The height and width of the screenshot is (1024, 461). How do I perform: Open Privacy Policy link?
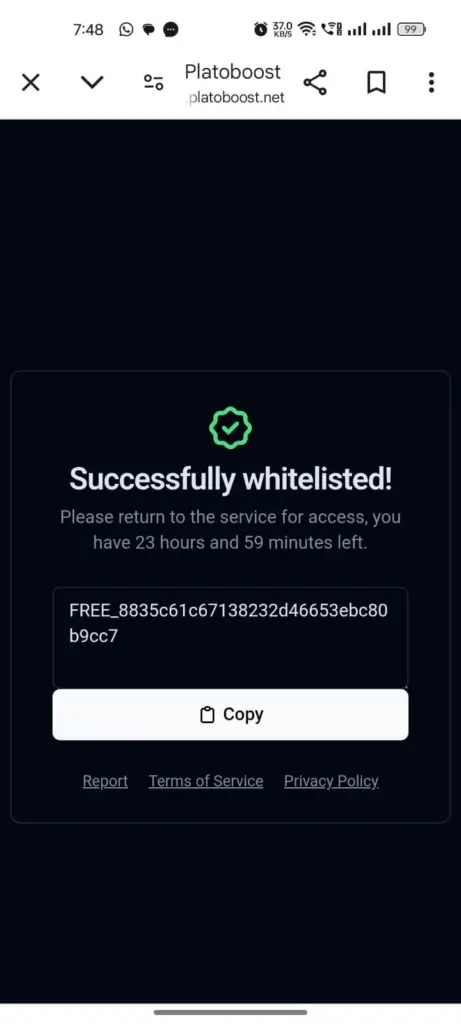331,781
